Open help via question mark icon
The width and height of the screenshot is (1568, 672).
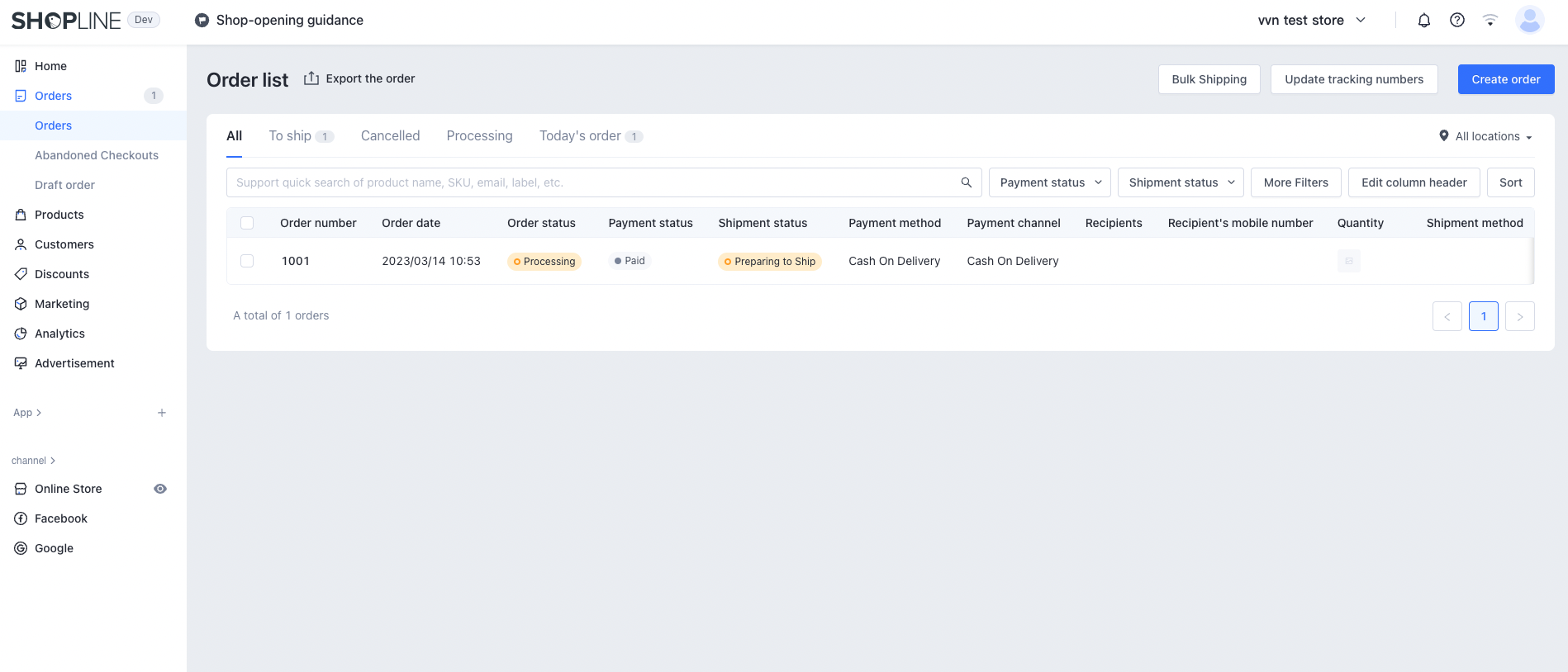tap(1456, 21)
